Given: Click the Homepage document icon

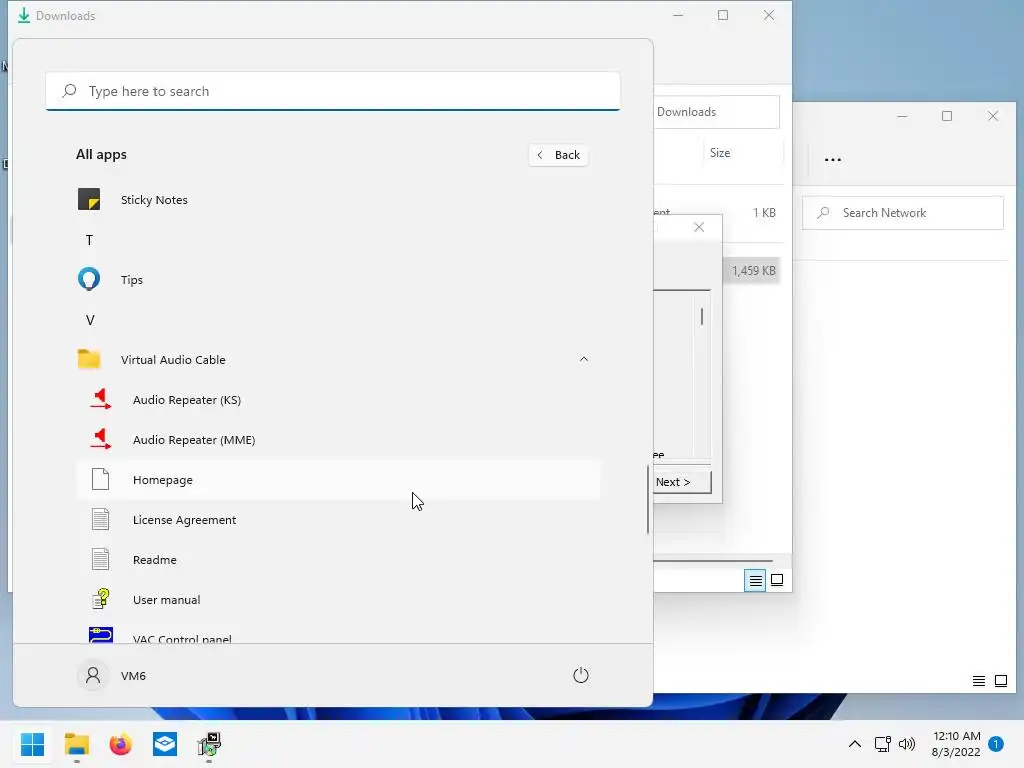Looking at the screenshot, I should pos(101,479).
